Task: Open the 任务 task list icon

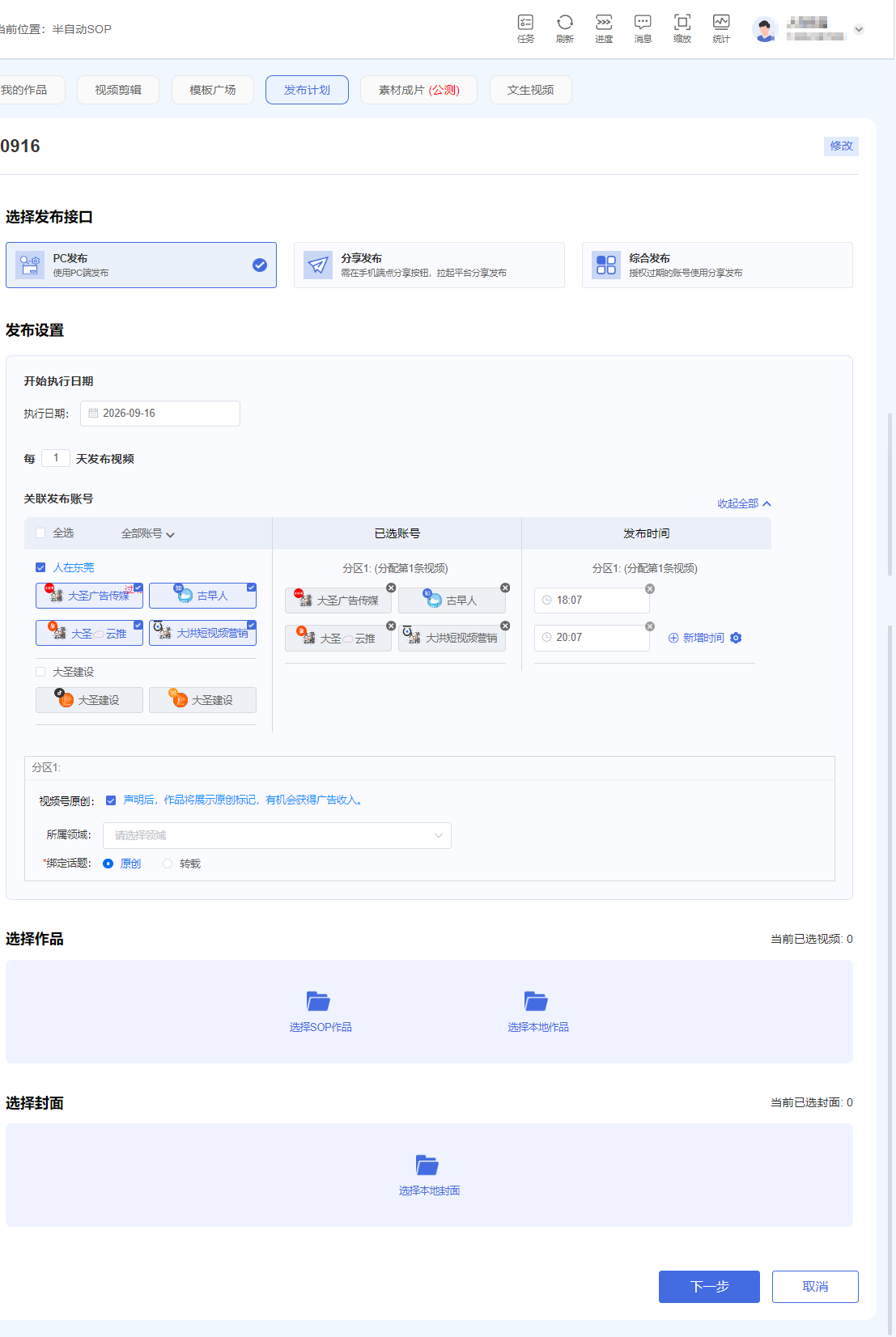Action: pos(525,28)
